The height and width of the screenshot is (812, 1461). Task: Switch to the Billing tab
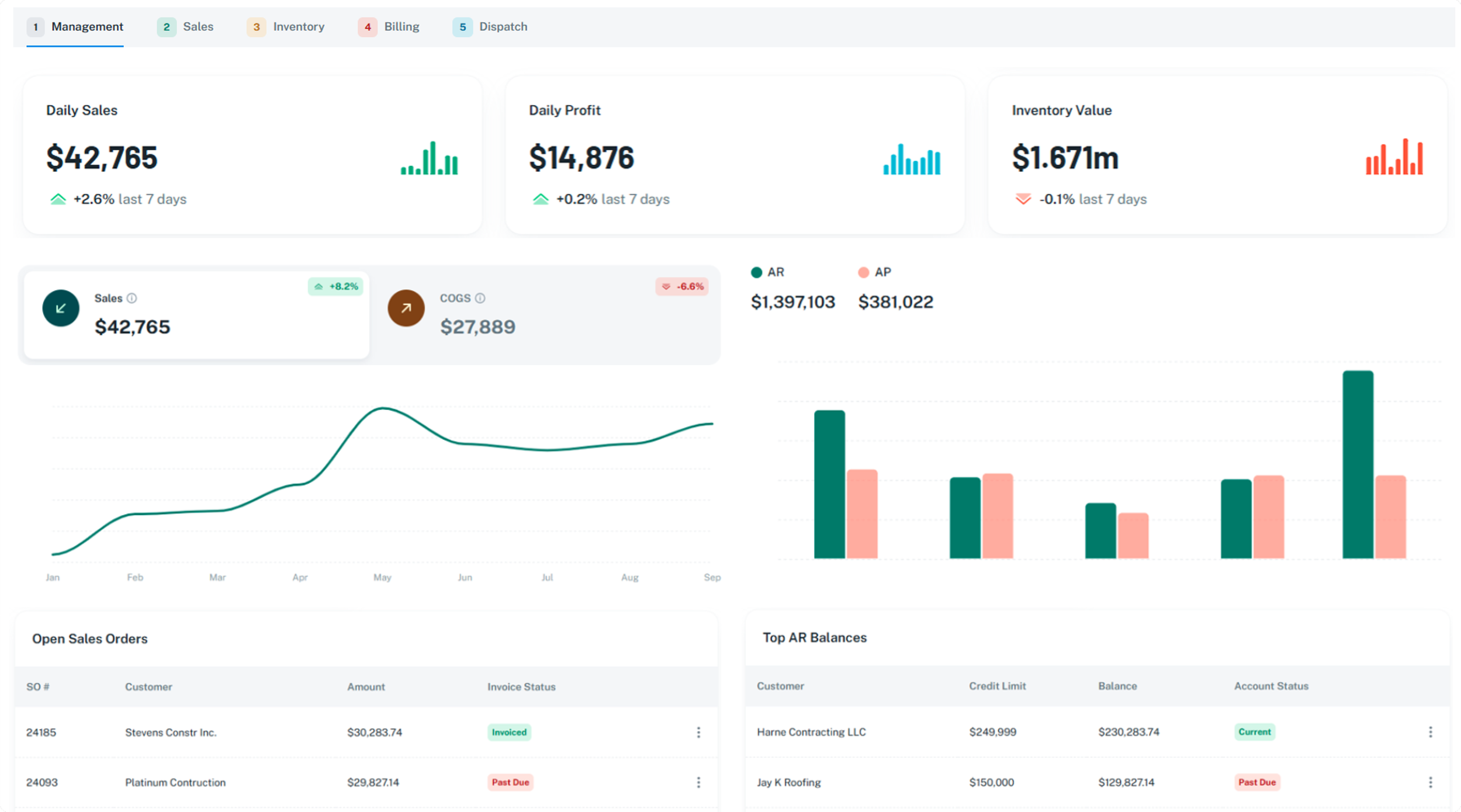coord(389,27)
